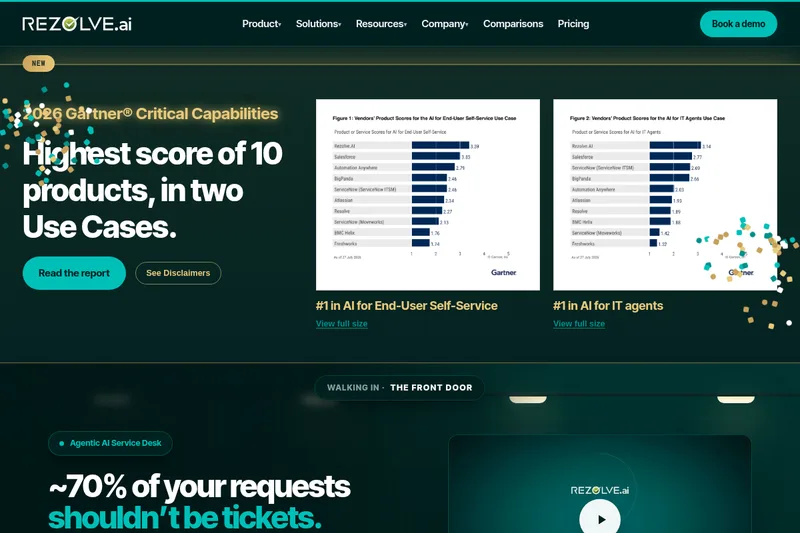View full size of End-User Self-Service chart
Image resolution: width=800 pixels, height=533 pixels.
coord(341,323)
